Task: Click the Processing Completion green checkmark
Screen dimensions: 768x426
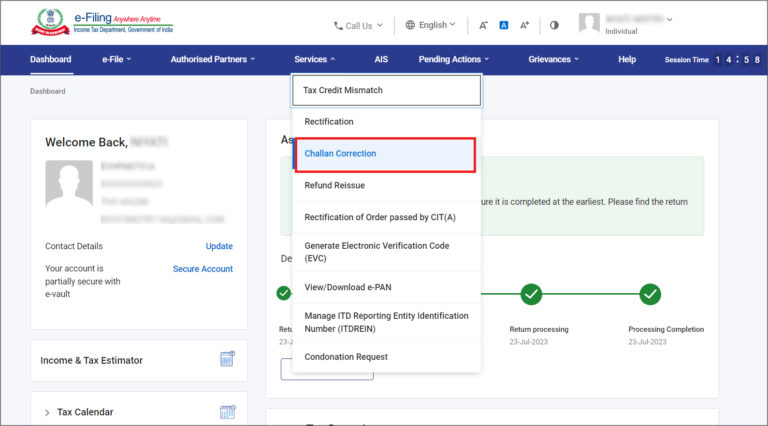Action: point(650,294)
